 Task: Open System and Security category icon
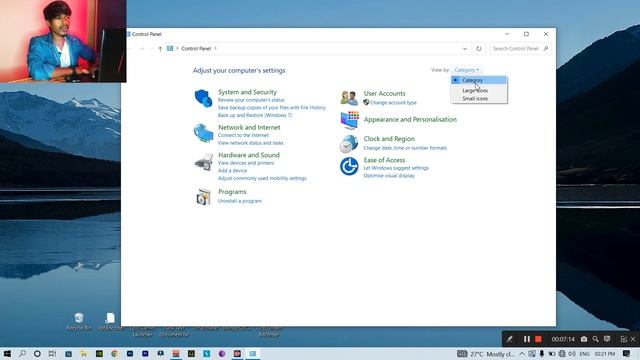point(203,99)
